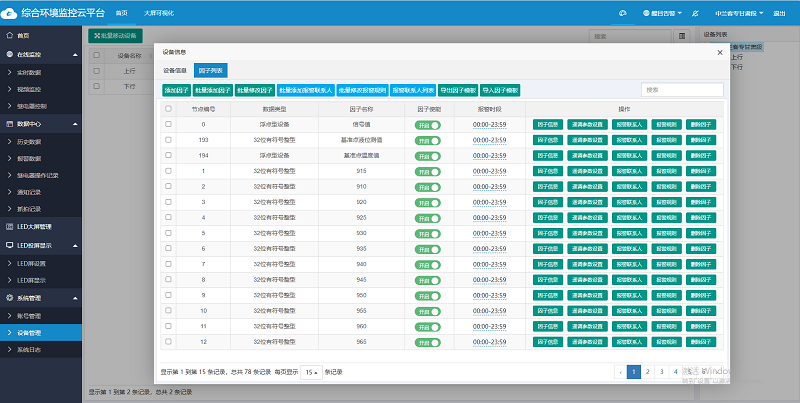Click the cloud platform logo icon

pos(10,13)
